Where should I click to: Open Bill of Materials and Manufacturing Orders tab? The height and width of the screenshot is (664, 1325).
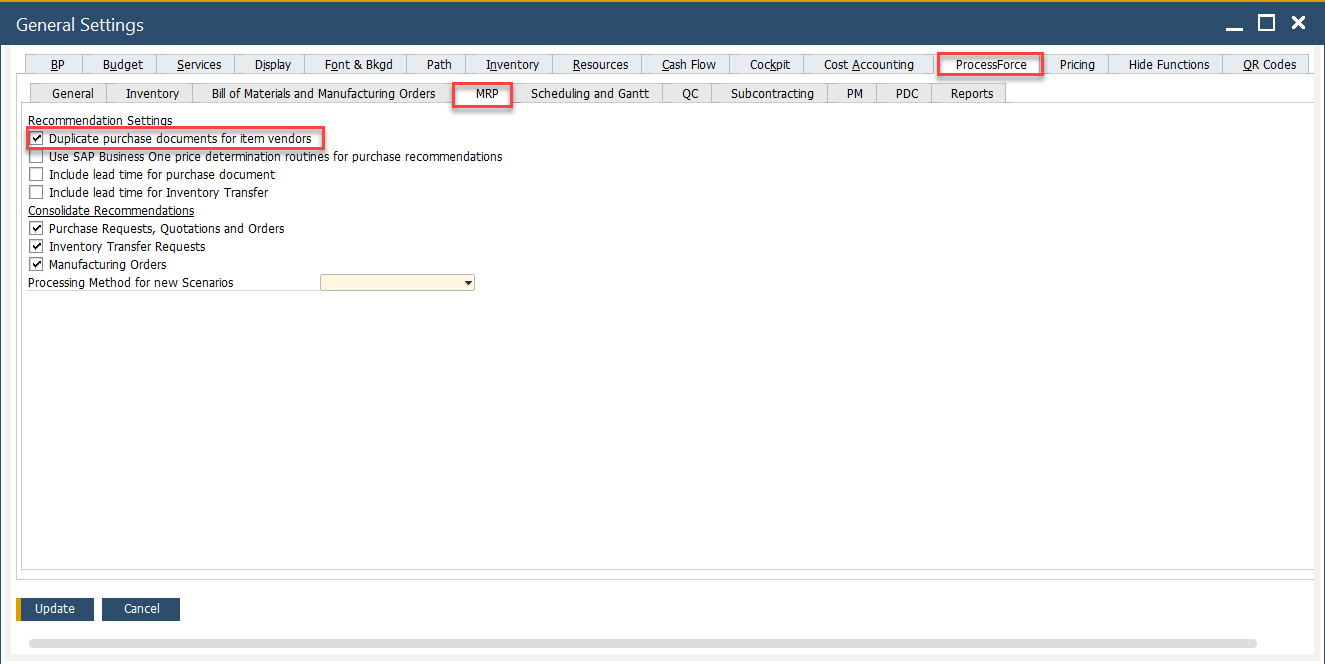(x=323, y=94)
